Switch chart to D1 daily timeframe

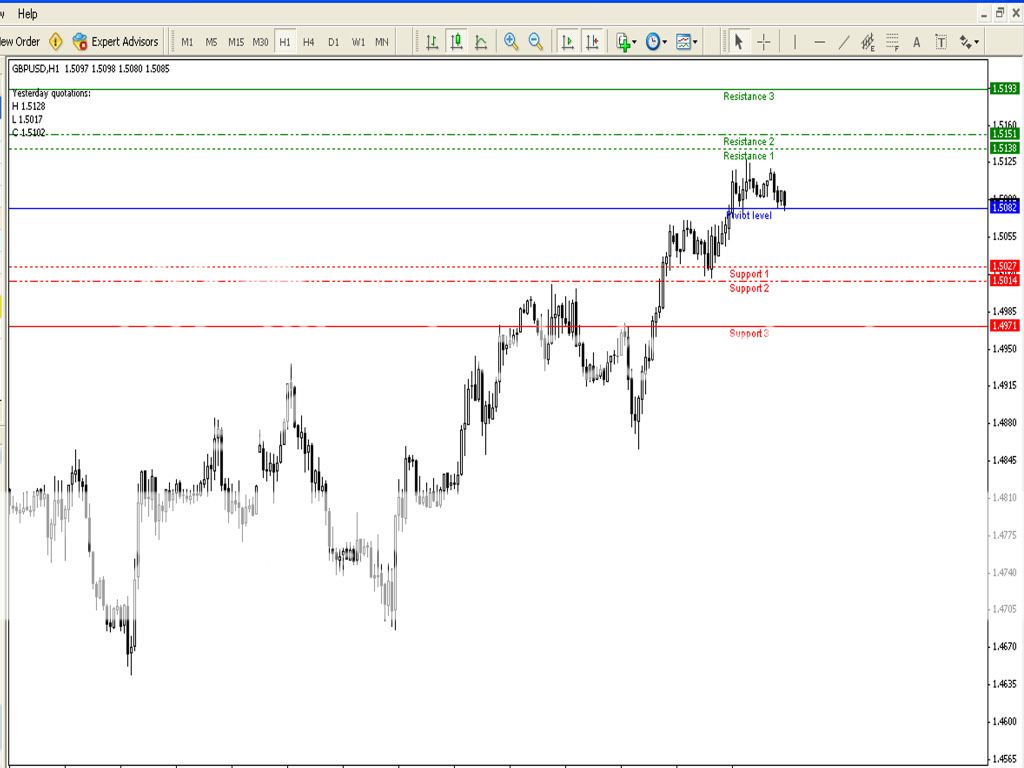(334, 42)
